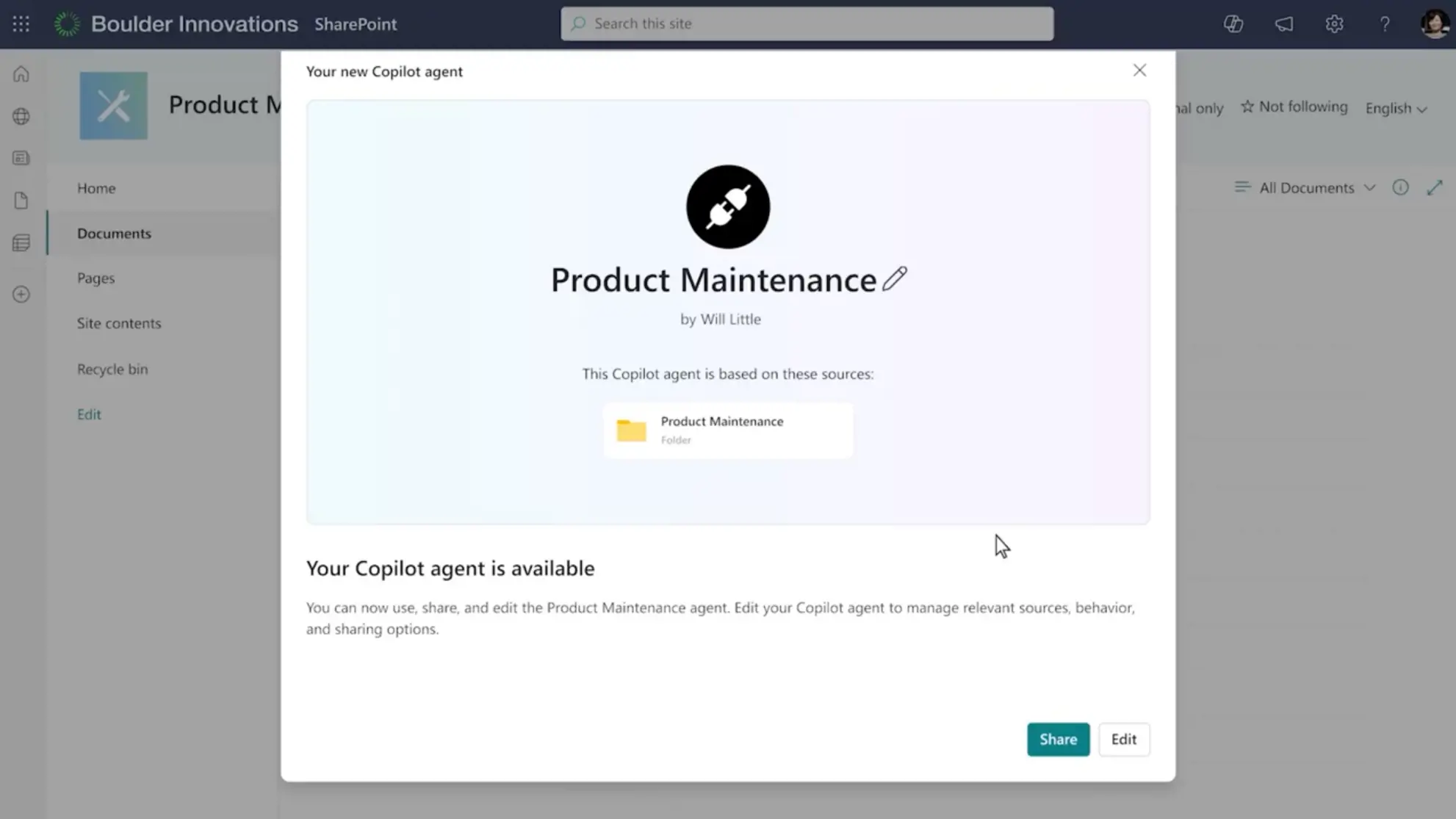This screenshot has width=1456, height=819.
Task: Open SharePoint settings gear icon
Action: (x=1334, y=23)
